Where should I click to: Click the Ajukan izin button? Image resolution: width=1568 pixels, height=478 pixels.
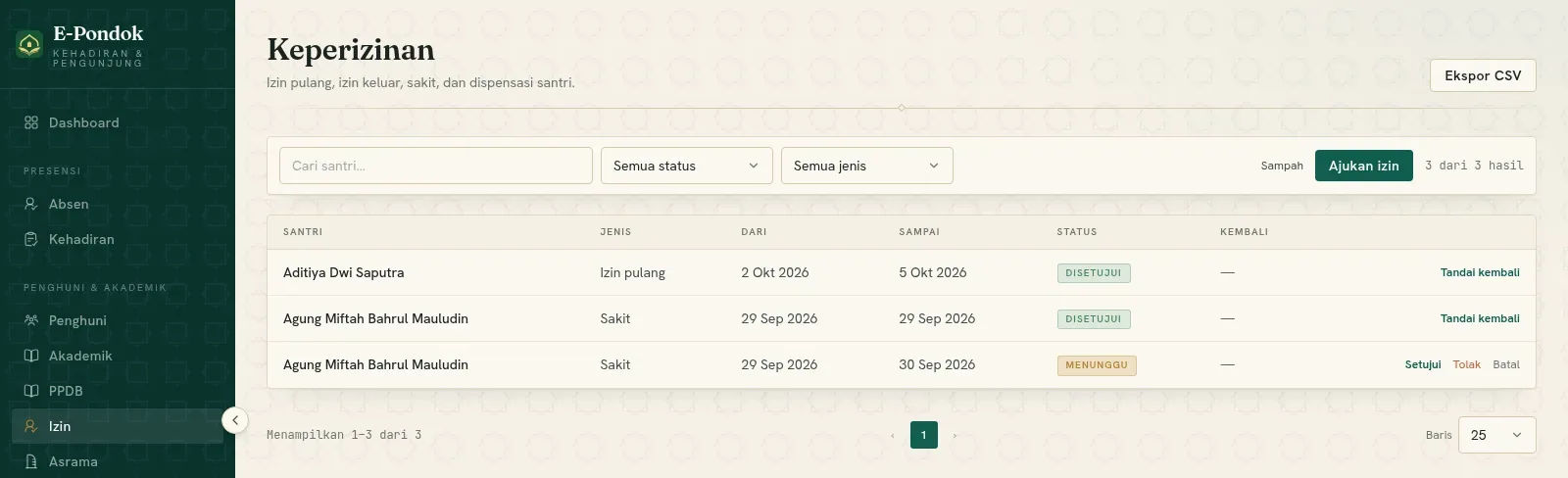(1363, 166)
